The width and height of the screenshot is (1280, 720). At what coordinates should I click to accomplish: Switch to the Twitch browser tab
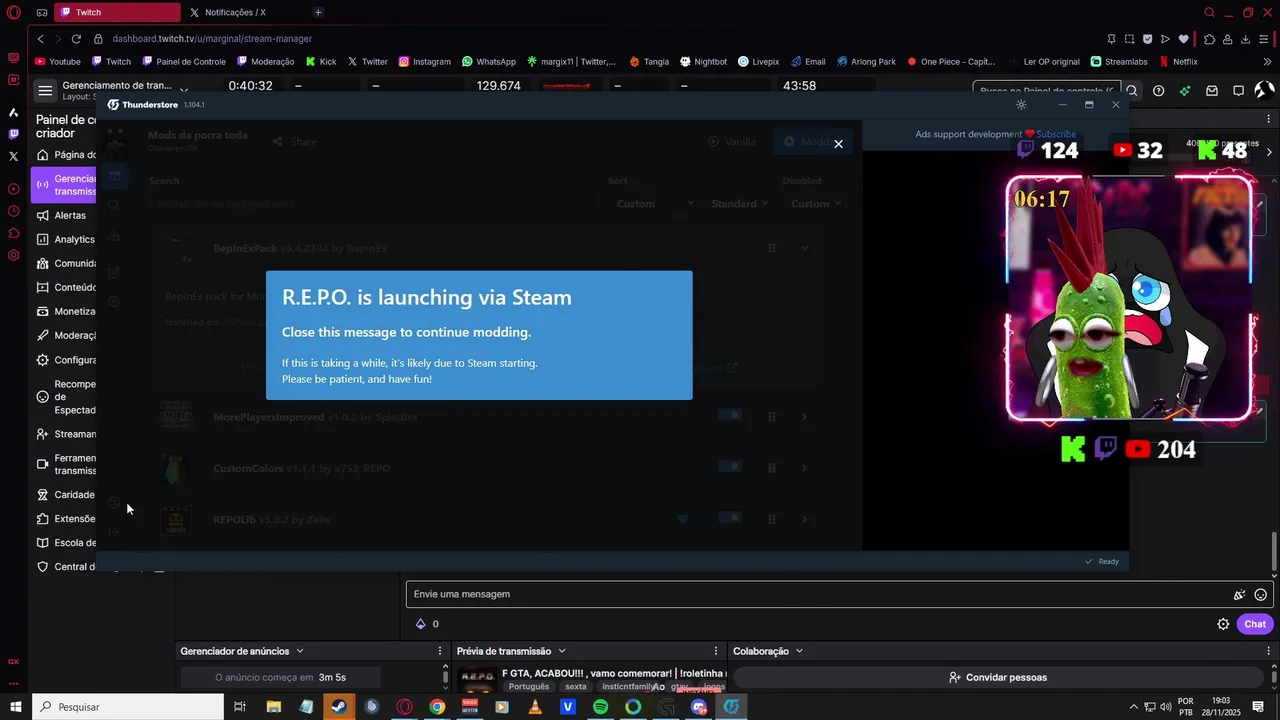tap(117, 12)
